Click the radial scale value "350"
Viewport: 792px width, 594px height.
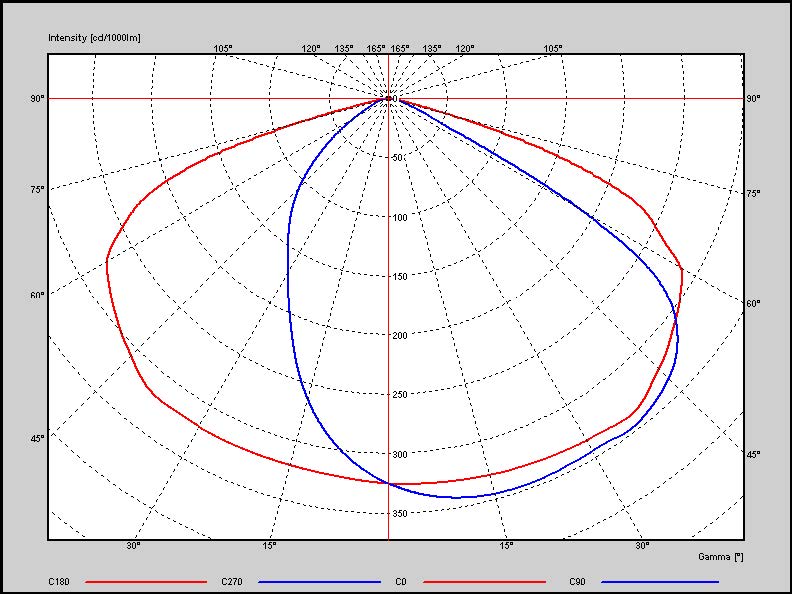[400, 514]
